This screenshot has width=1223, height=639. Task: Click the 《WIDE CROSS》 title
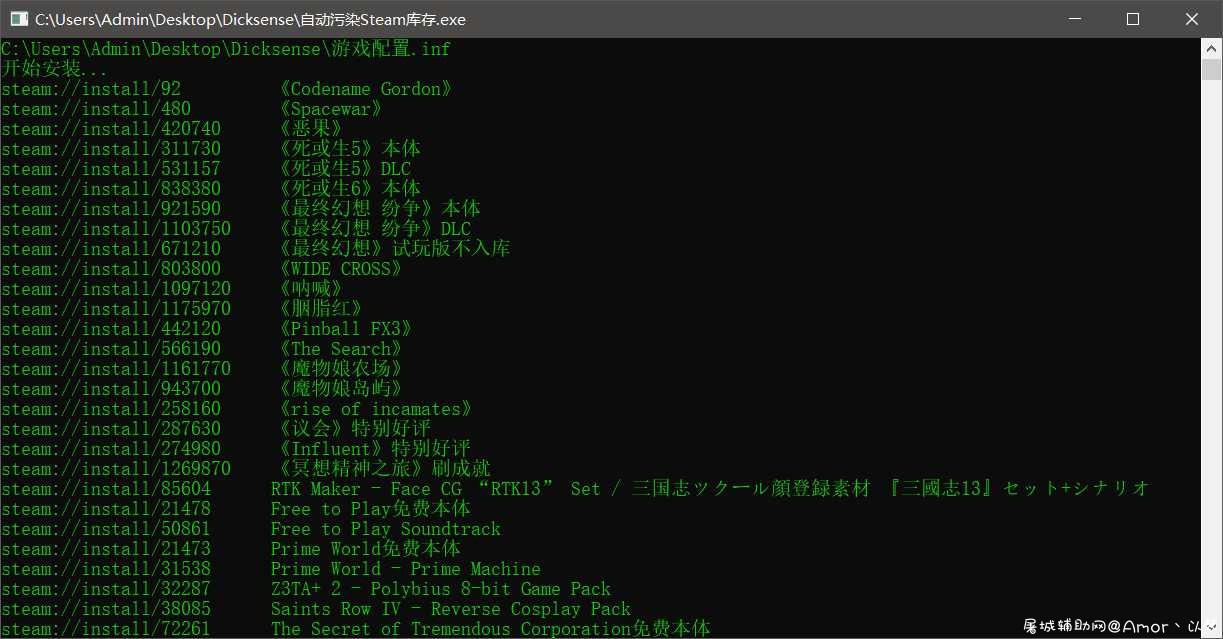(341, 269)
